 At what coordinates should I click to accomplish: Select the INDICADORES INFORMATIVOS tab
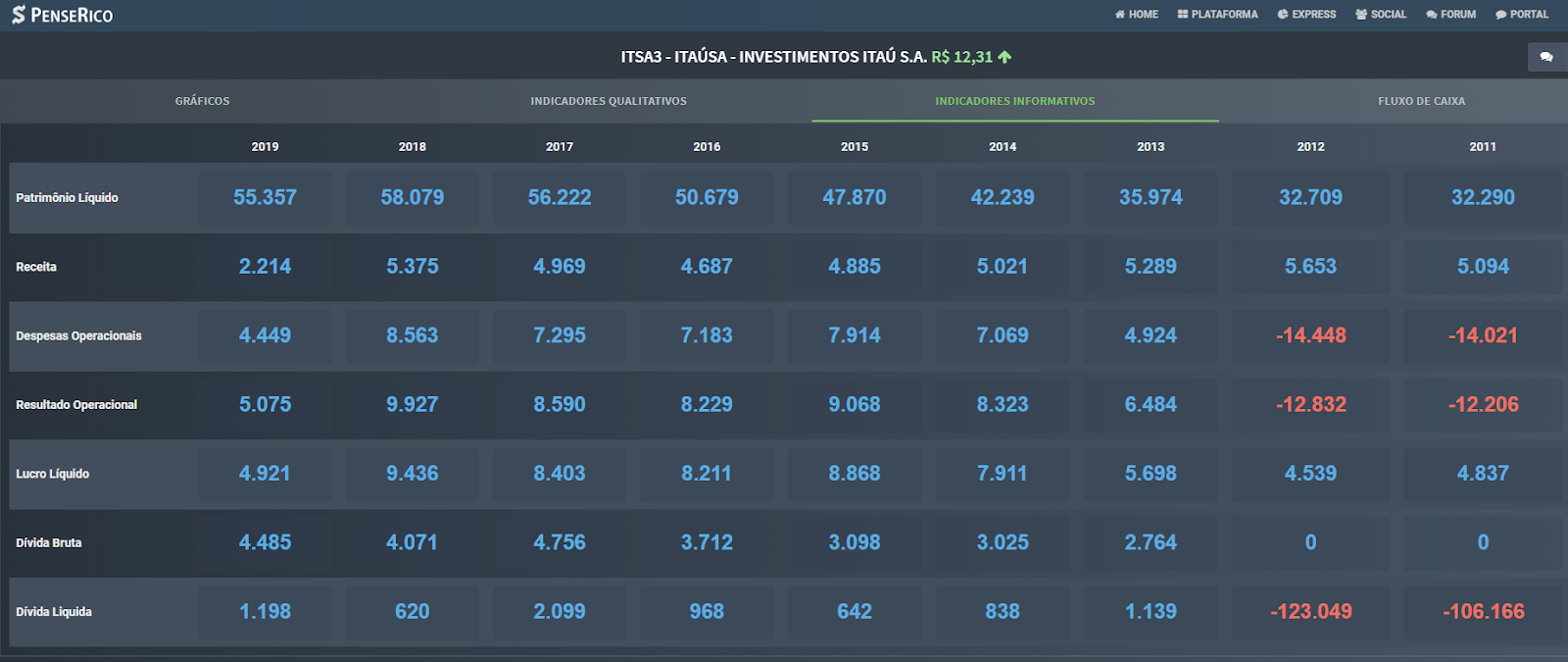point(1015,101)
